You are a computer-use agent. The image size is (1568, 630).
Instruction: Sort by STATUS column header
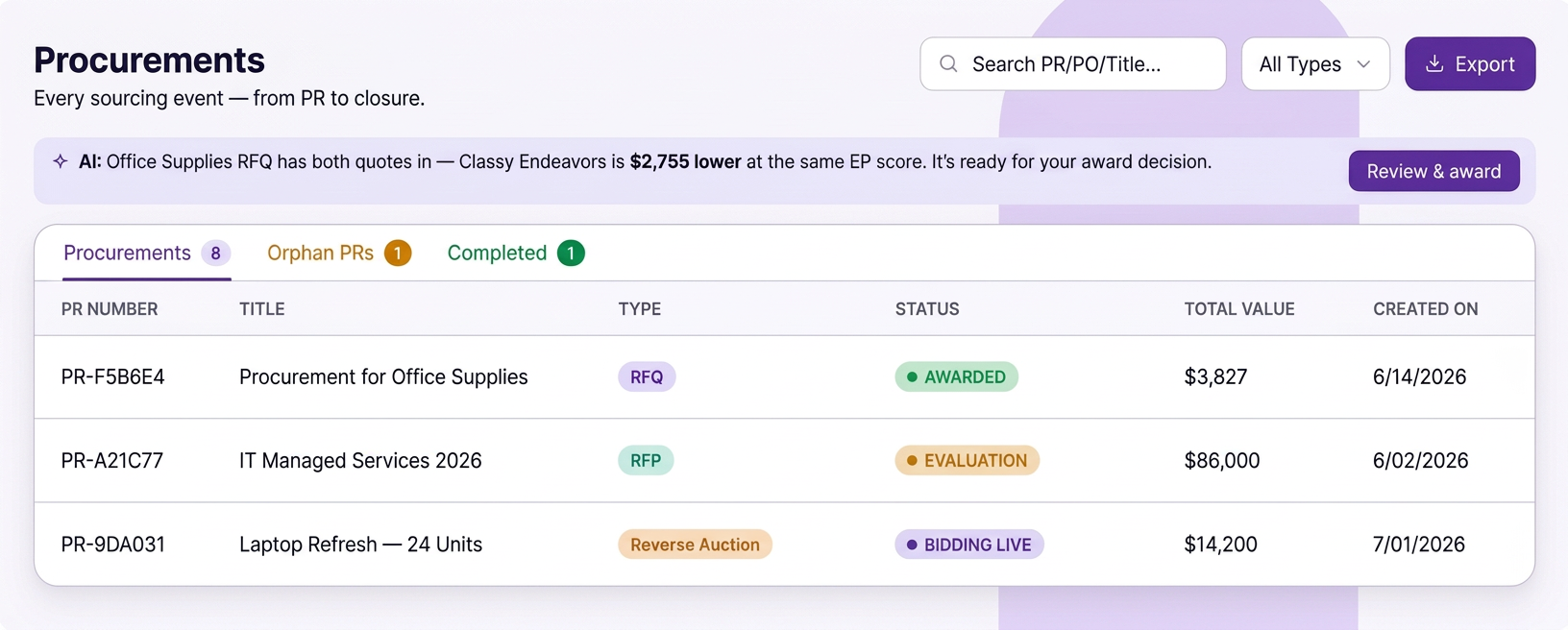(x=927, y=309)
